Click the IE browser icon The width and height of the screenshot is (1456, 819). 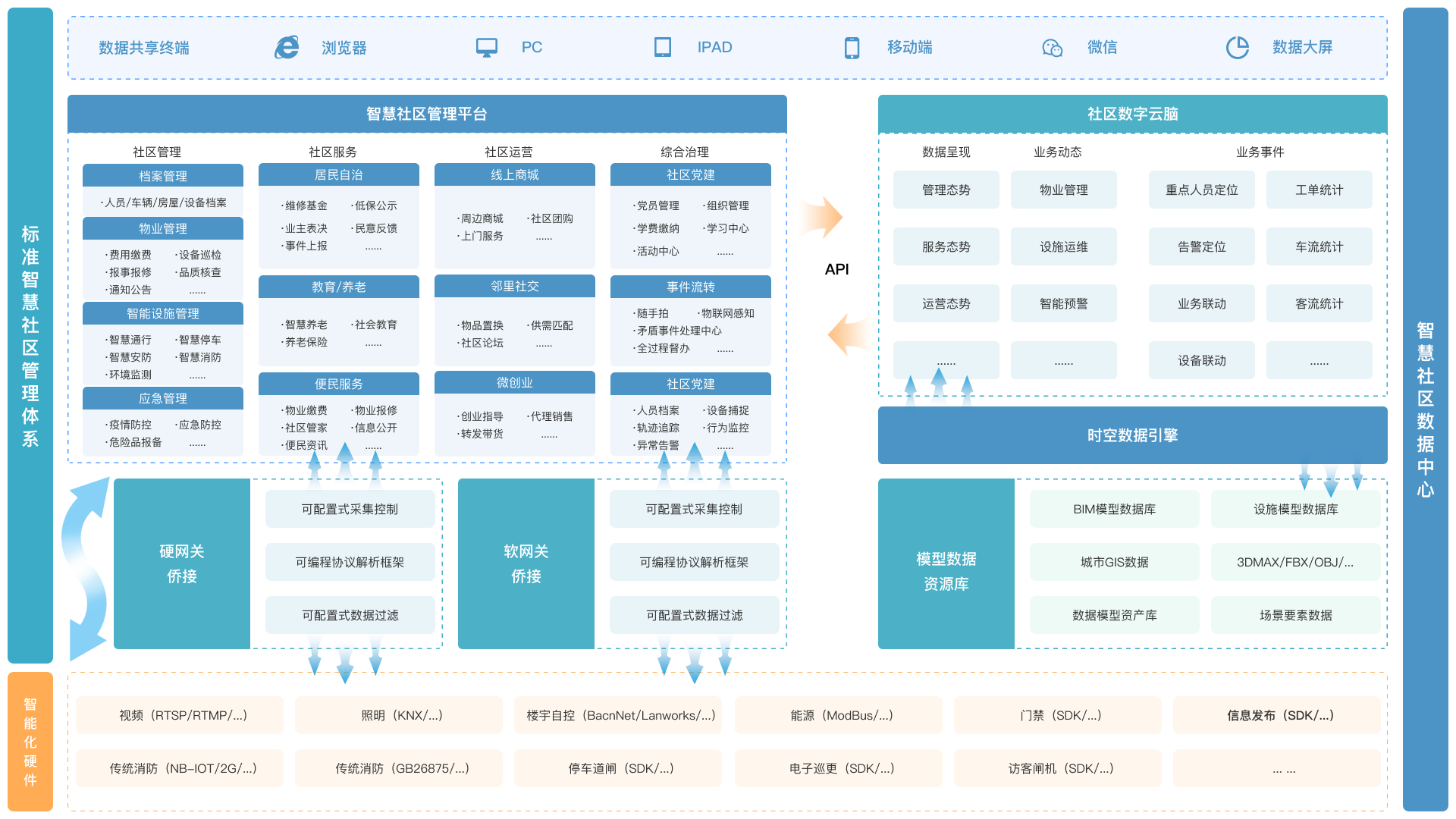tap(287, 47)
